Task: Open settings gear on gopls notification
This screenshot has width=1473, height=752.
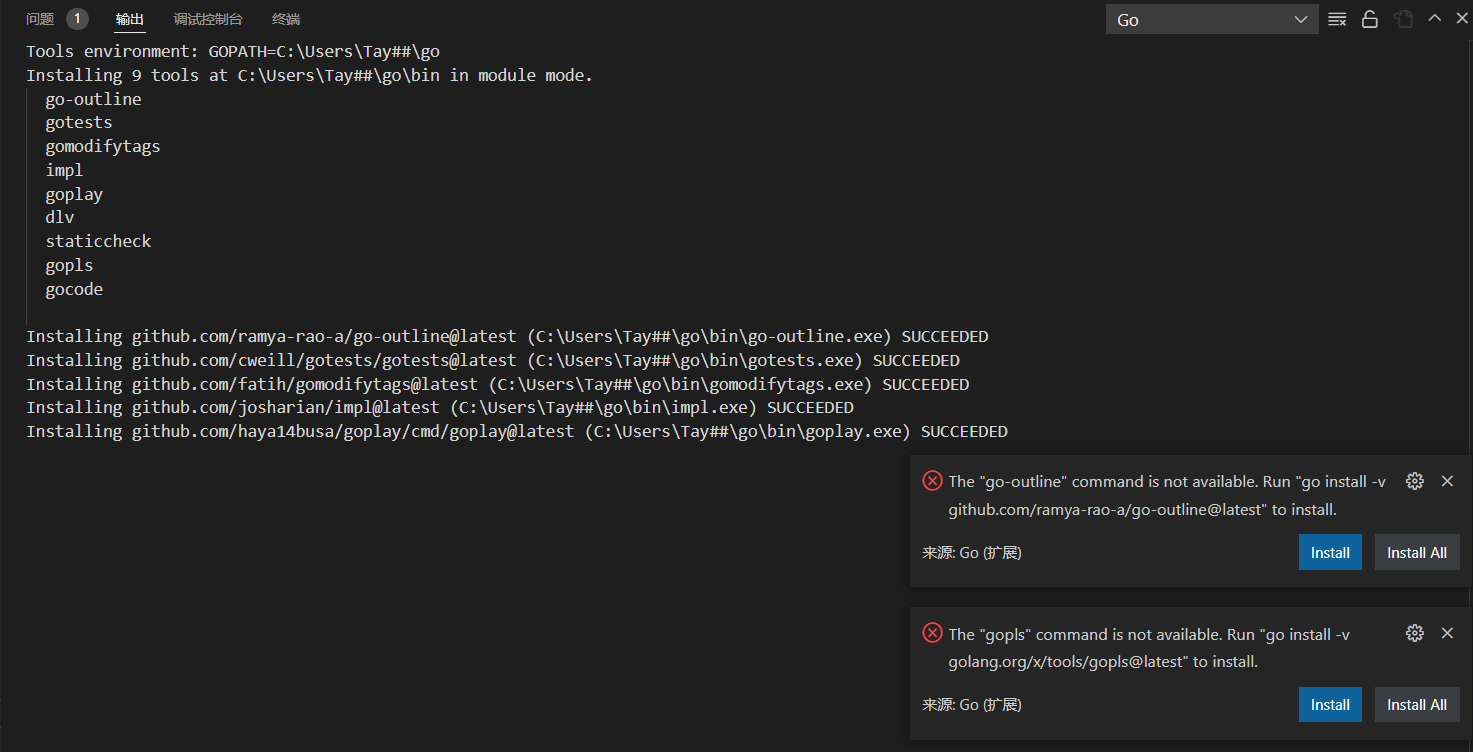Action: [x=1414, y=633]
